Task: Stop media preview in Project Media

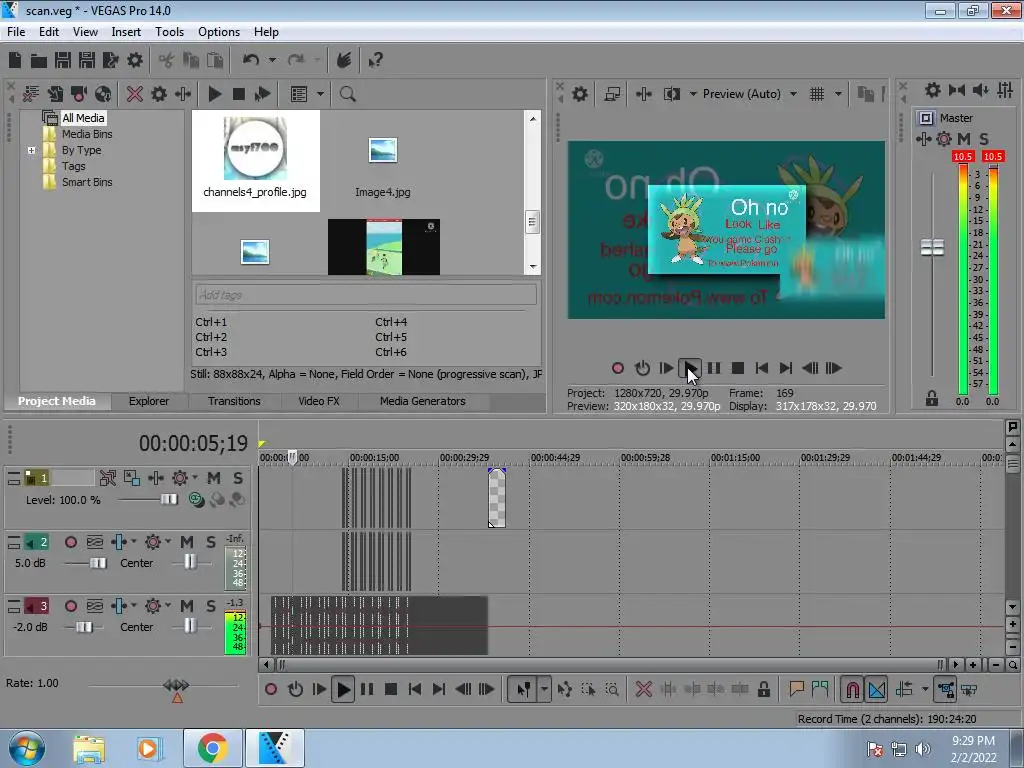Action: (239, 94)
